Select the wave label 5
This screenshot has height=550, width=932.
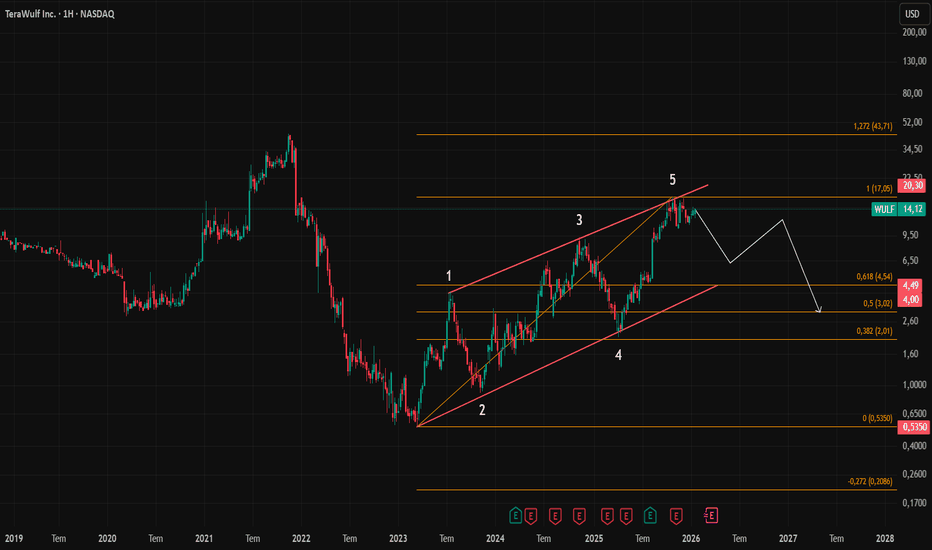672,180
